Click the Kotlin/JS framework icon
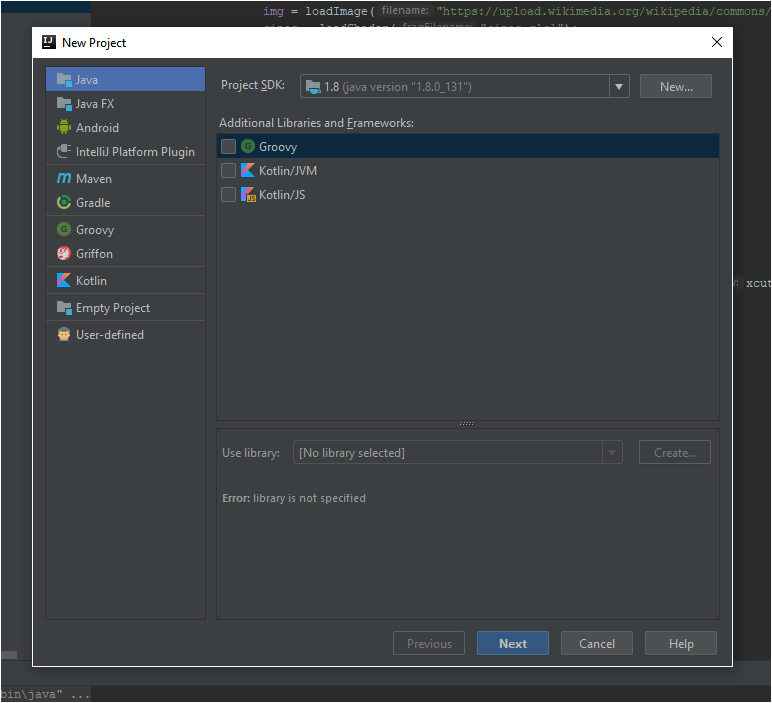Viewport: 772px width, 703px height. pos(248,194)
